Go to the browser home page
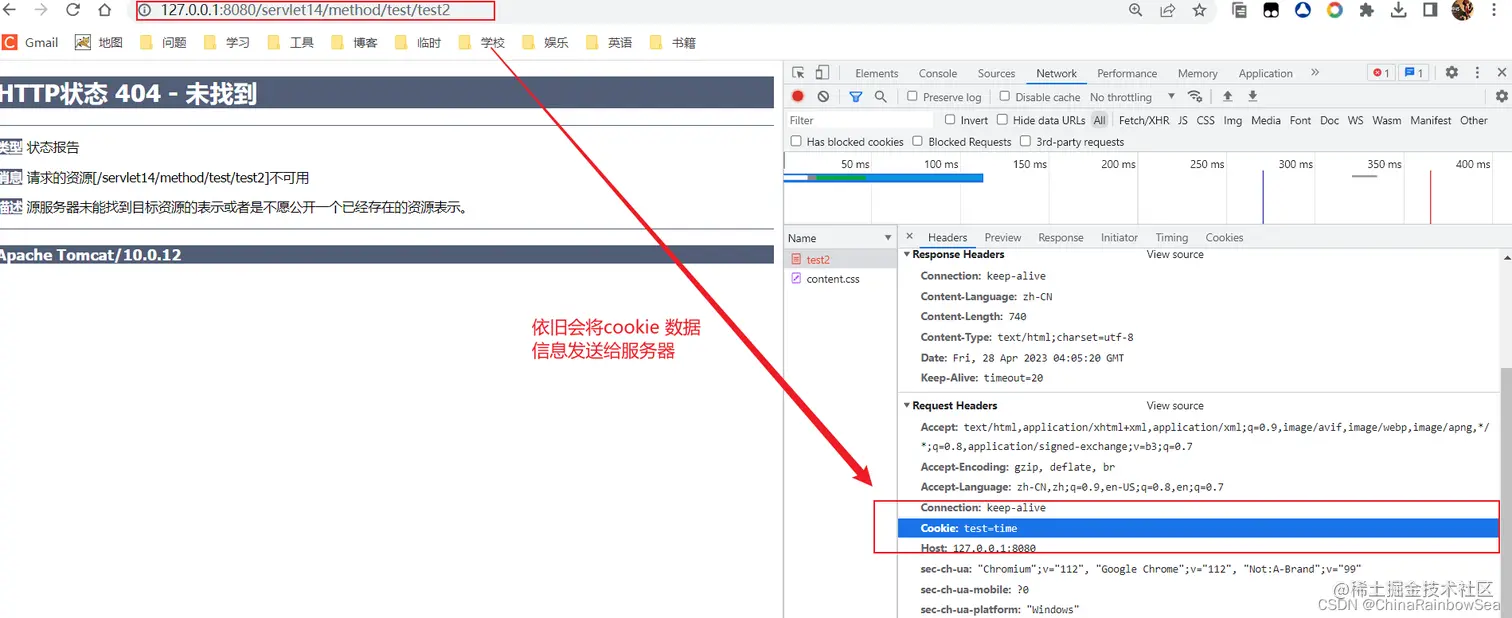This screenshot has height=618, width=1512. 104,10
